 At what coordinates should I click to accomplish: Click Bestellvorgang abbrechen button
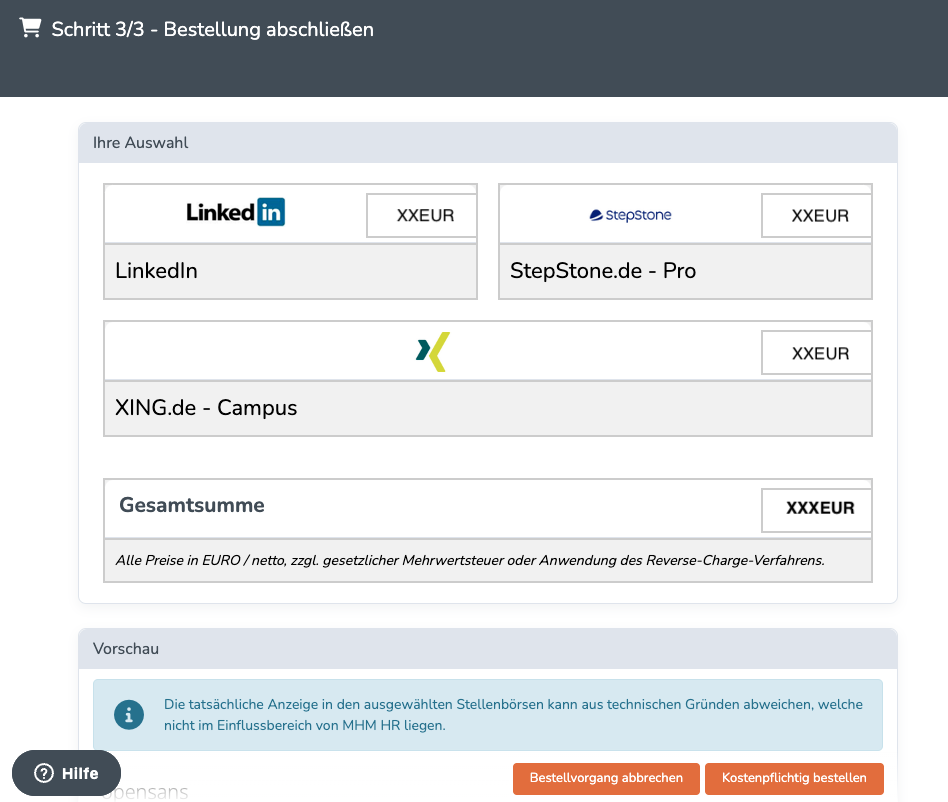tap(606, 778)
